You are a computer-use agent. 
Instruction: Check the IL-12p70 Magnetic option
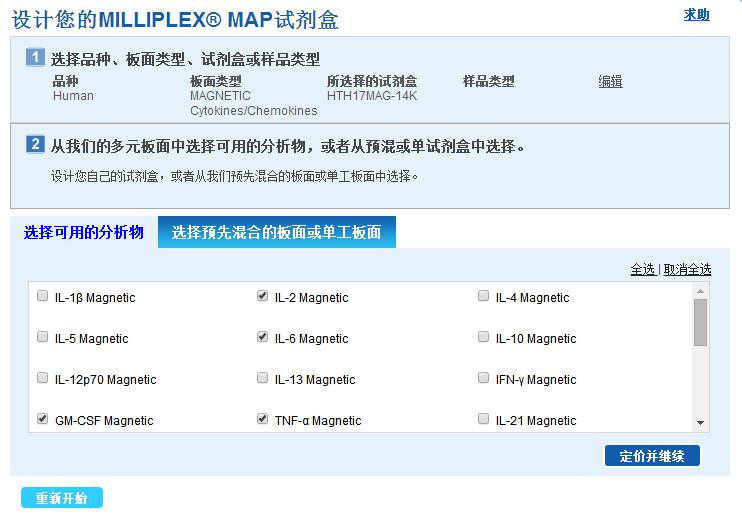tap(42, 378)
